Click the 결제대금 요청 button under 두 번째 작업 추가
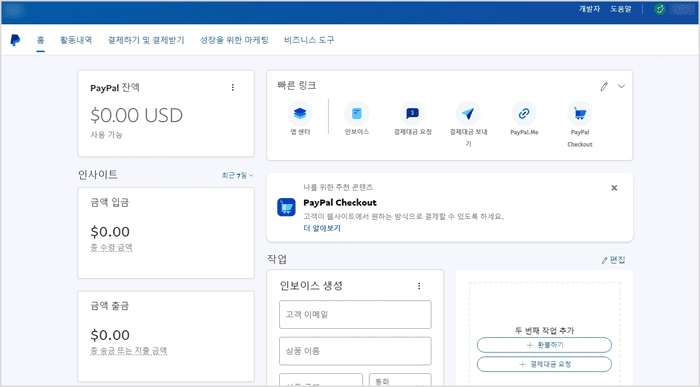The image size is (700, 387). [544, 364]
